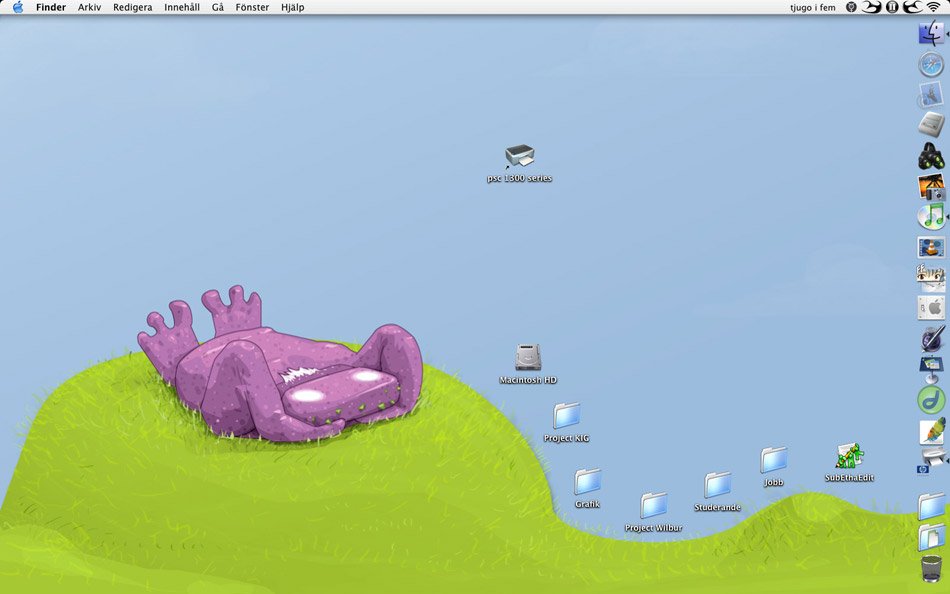950x594 pixels.
Task: Open the gray Apple logo dock icon
Action: pos(931,307)
